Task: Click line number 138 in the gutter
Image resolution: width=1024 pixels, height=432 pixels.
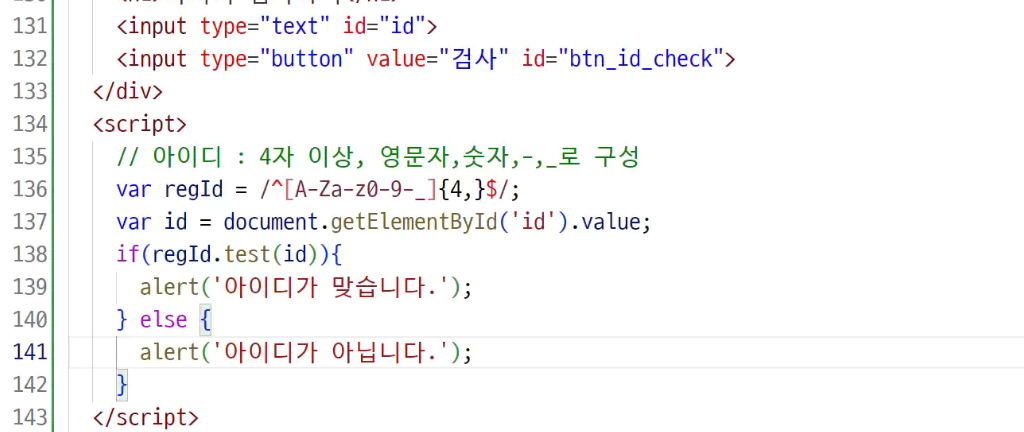Action: 30,255
